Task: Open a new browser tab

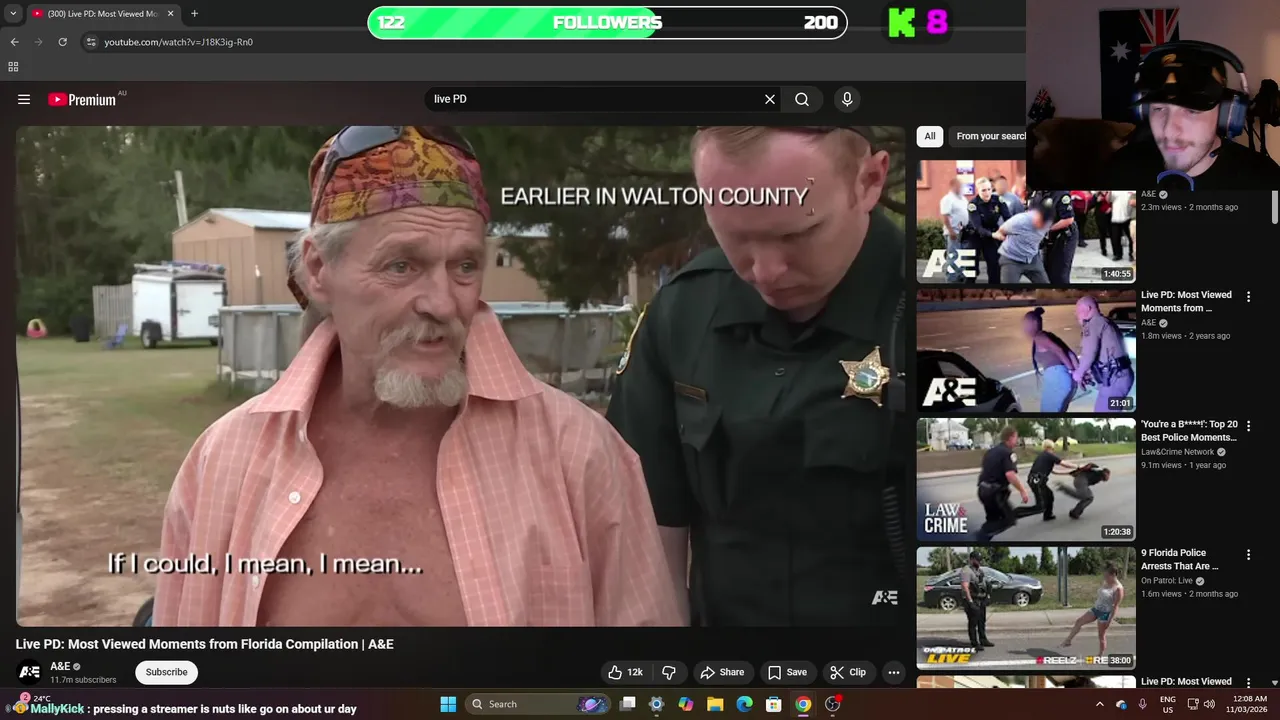Action: click(x=194, y=13)
